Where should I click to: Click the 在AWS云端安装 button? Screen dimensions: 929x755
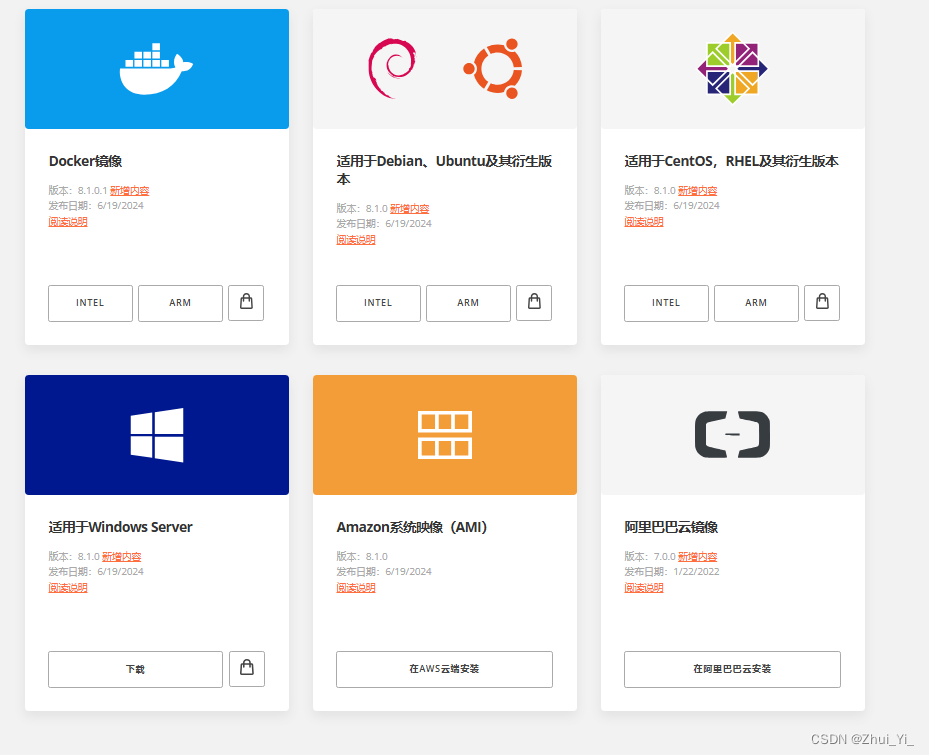[444, 670]
